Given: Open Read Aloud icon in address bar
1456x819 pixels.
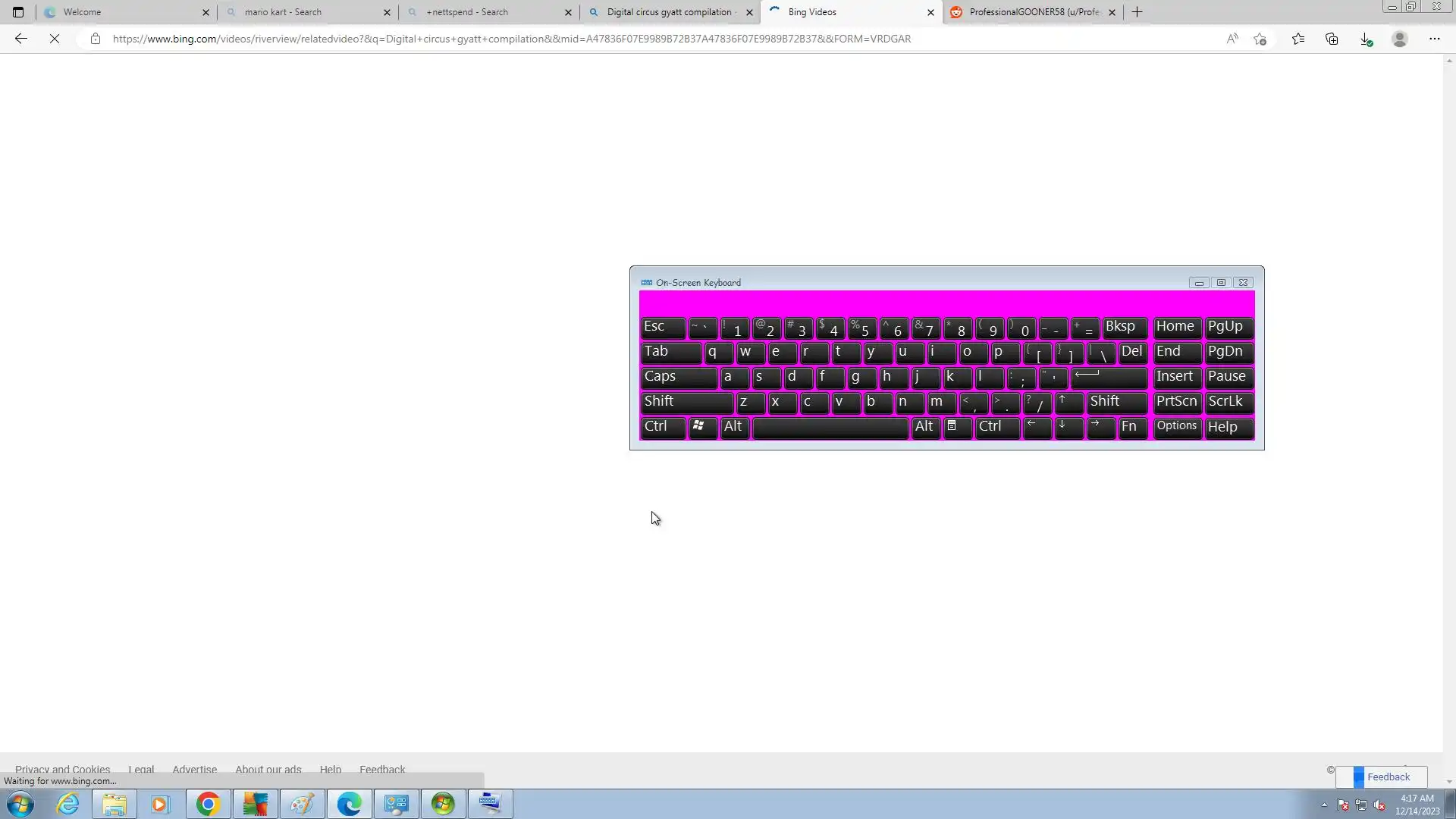Looking at the screenshot, I should (x=1232, y=39).
